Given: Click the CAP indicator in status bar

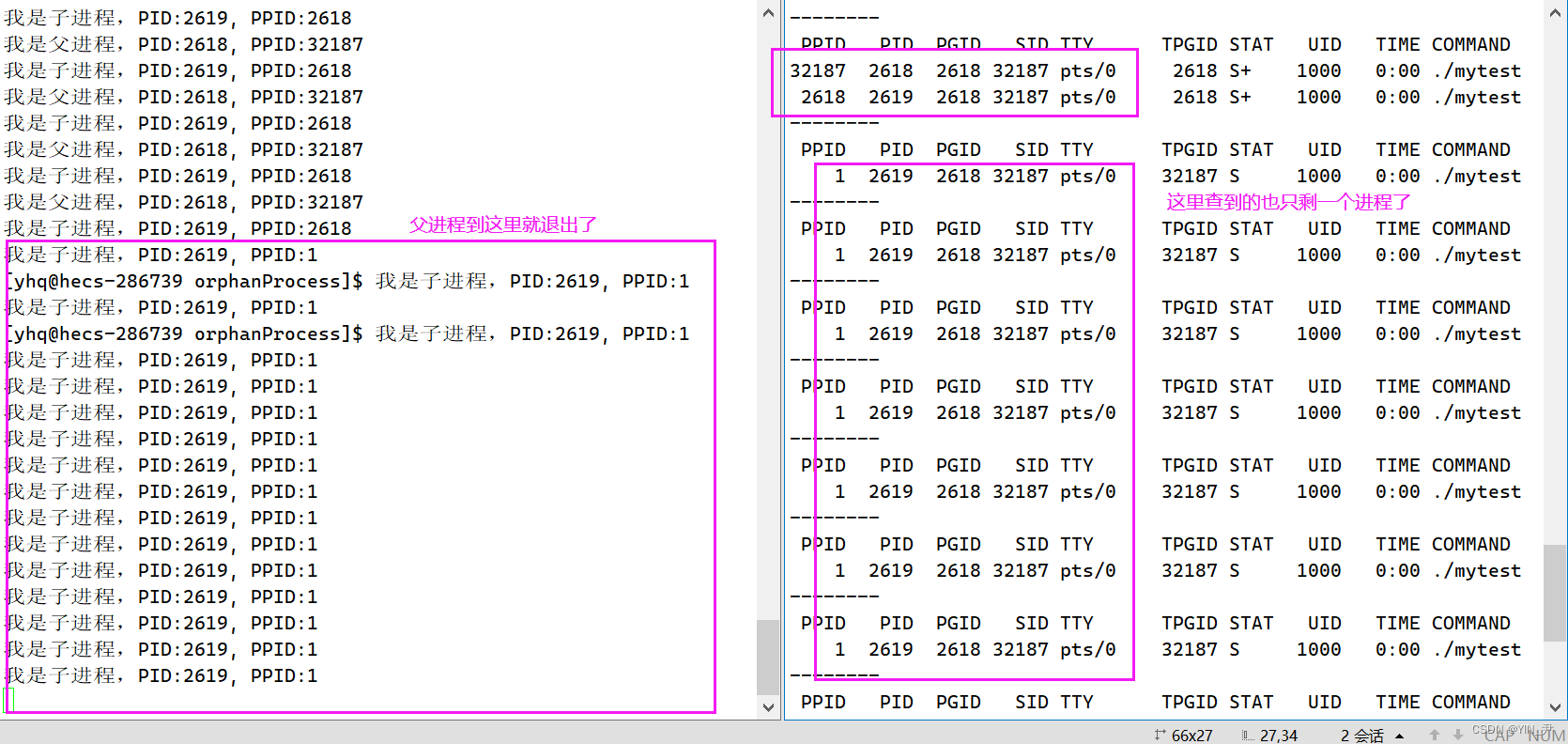Looking at the screenshot, I should tap(1501, 736).
